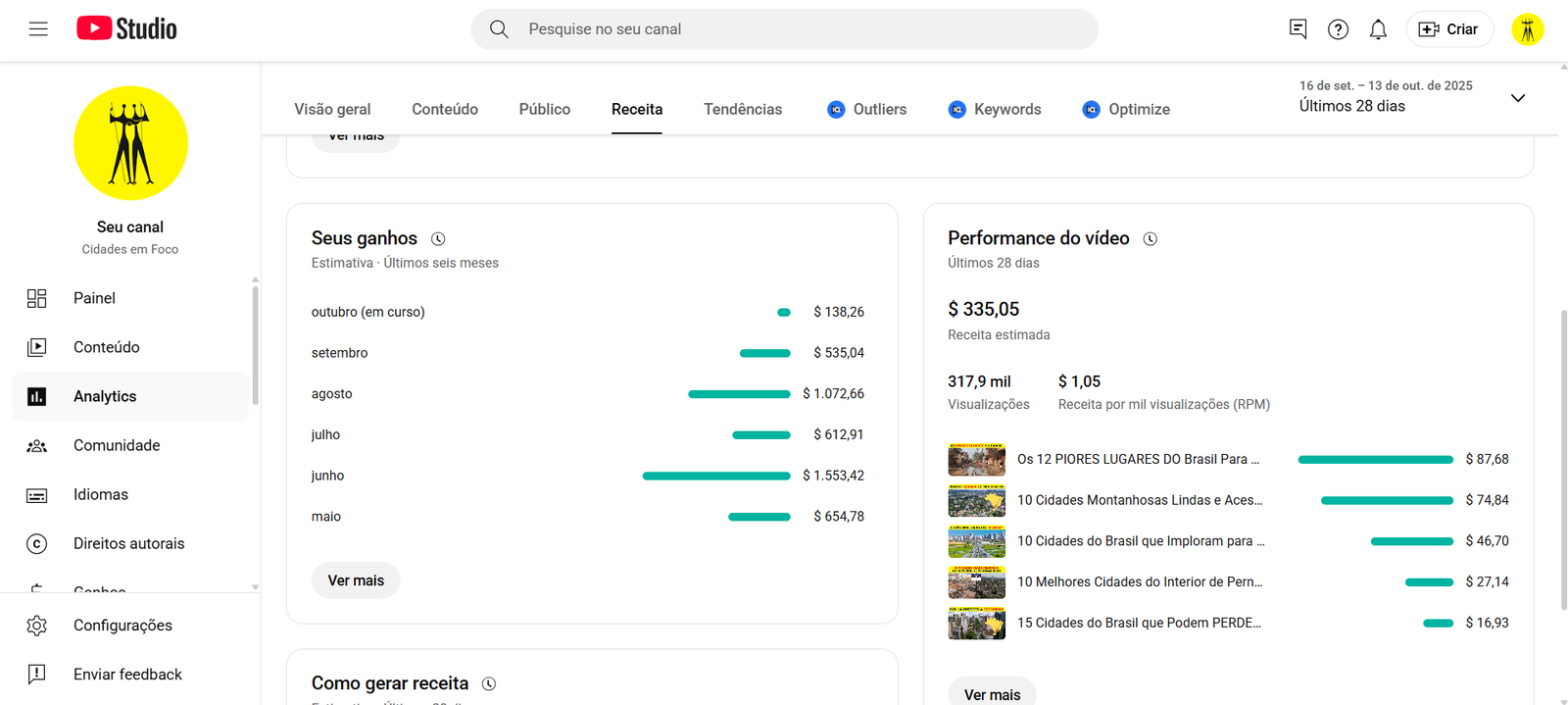Open the Outliers tab
The width and height of the screenshot is (1568, 705).
867,109
